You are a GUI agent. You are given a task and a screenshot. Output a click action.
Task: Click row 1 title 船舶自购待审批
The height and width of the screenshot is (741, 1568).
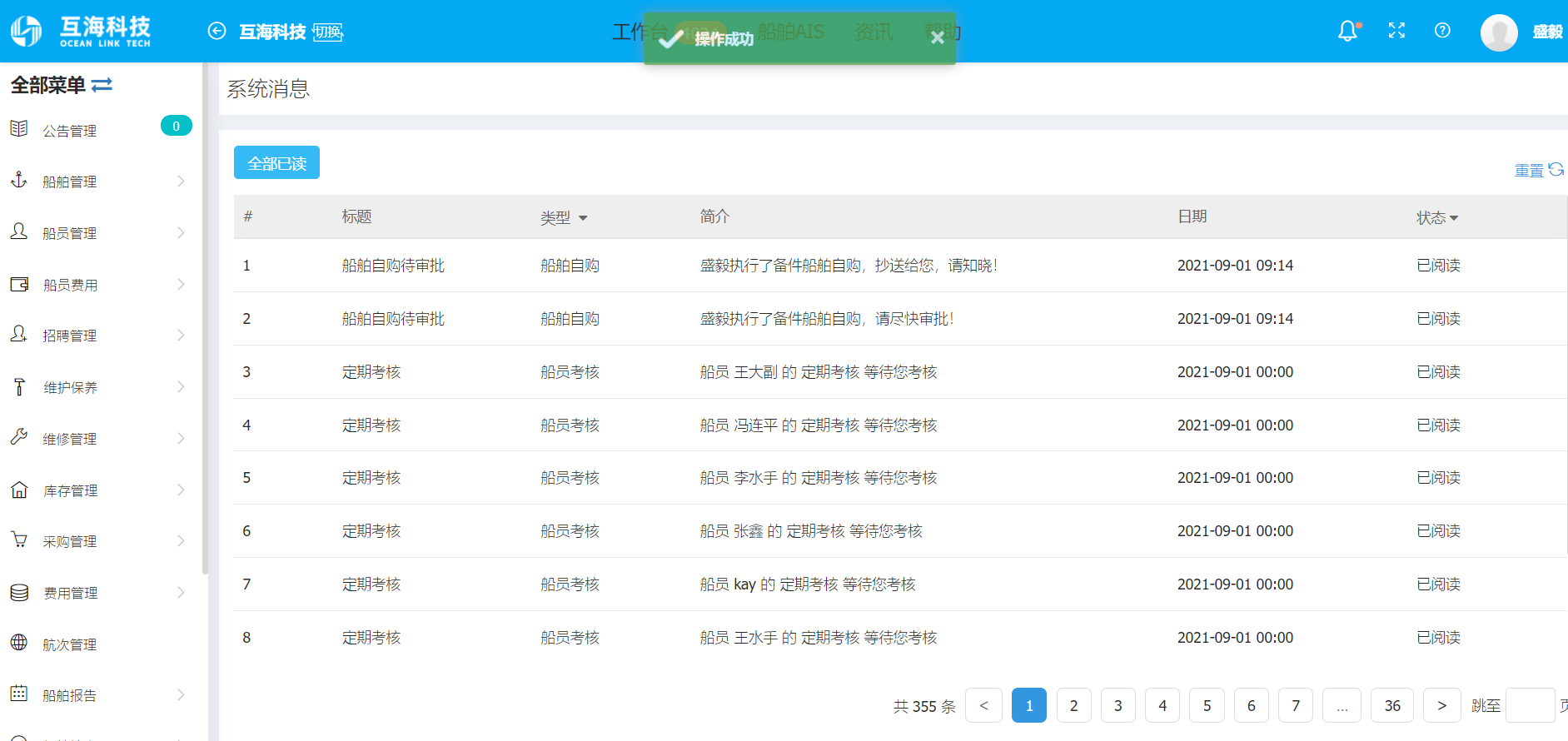click(393, 265)
